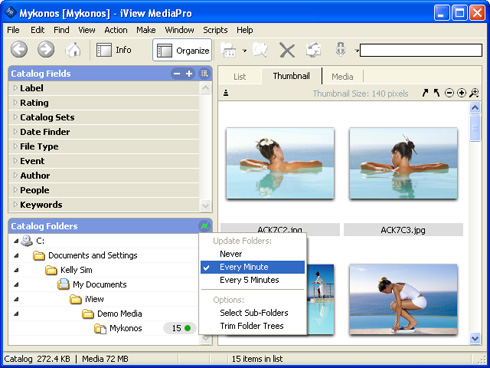Image resolution: width=490 pixels, height=368 pixels.
Task: Click the delete X toolbar icon
Action: 287,51
